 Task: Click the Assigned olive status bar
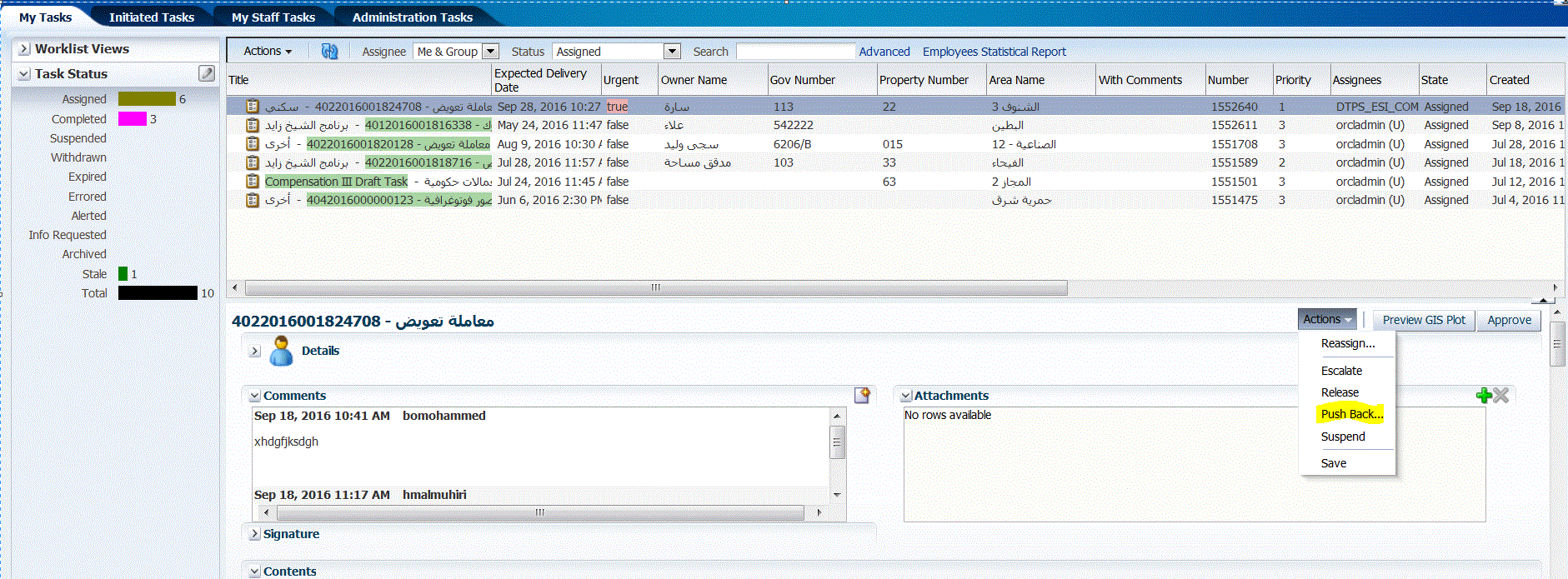click(x=147, y=99)
